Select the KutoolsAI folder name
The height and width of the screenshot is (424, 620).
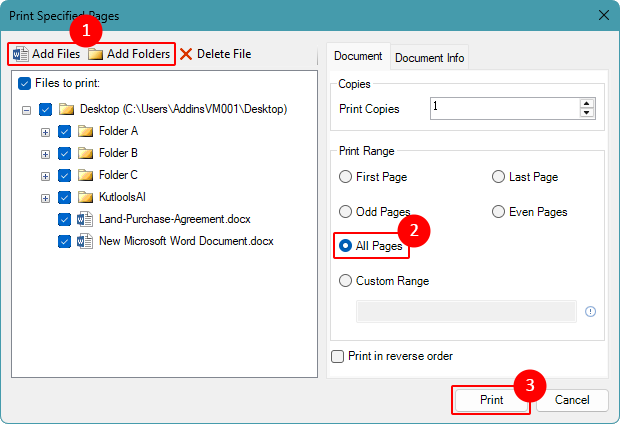pyautogui.click(x=122, y=197)
